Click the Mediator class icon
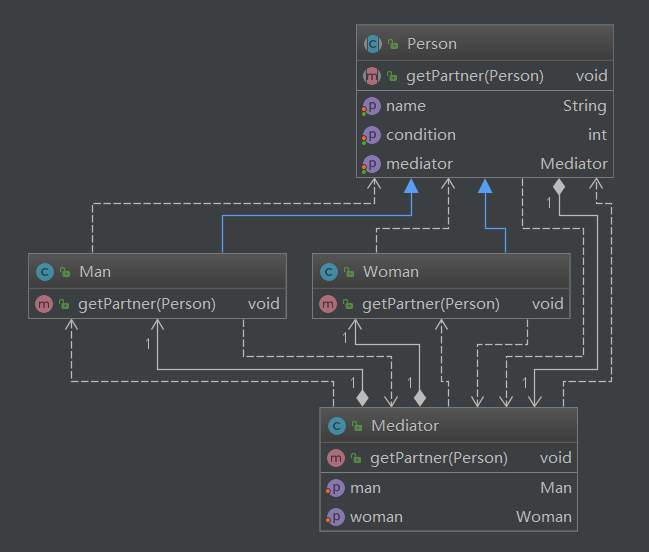 tap(336, 426)
